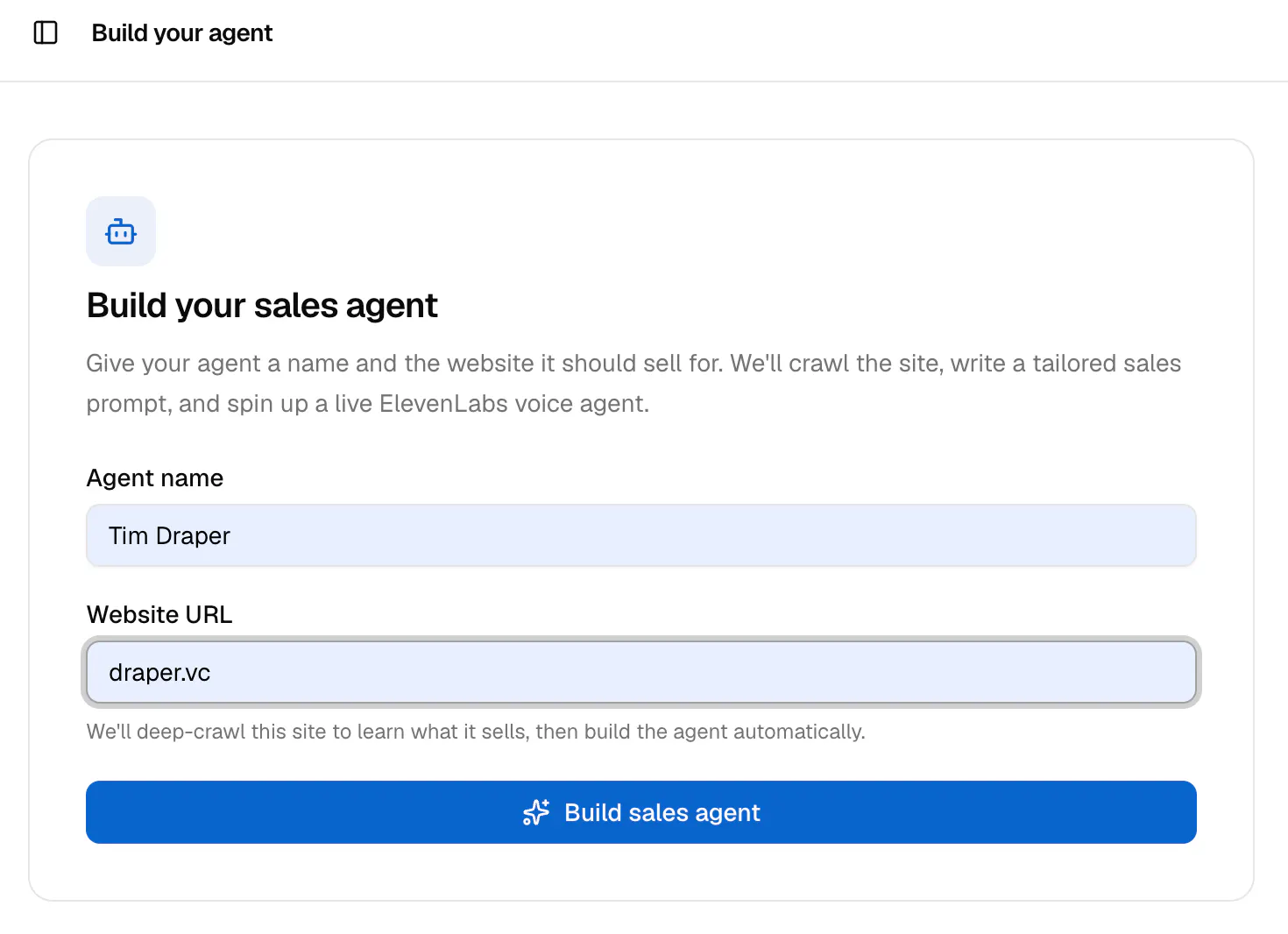Click the sparkle icon on Build button

point(536,812)
